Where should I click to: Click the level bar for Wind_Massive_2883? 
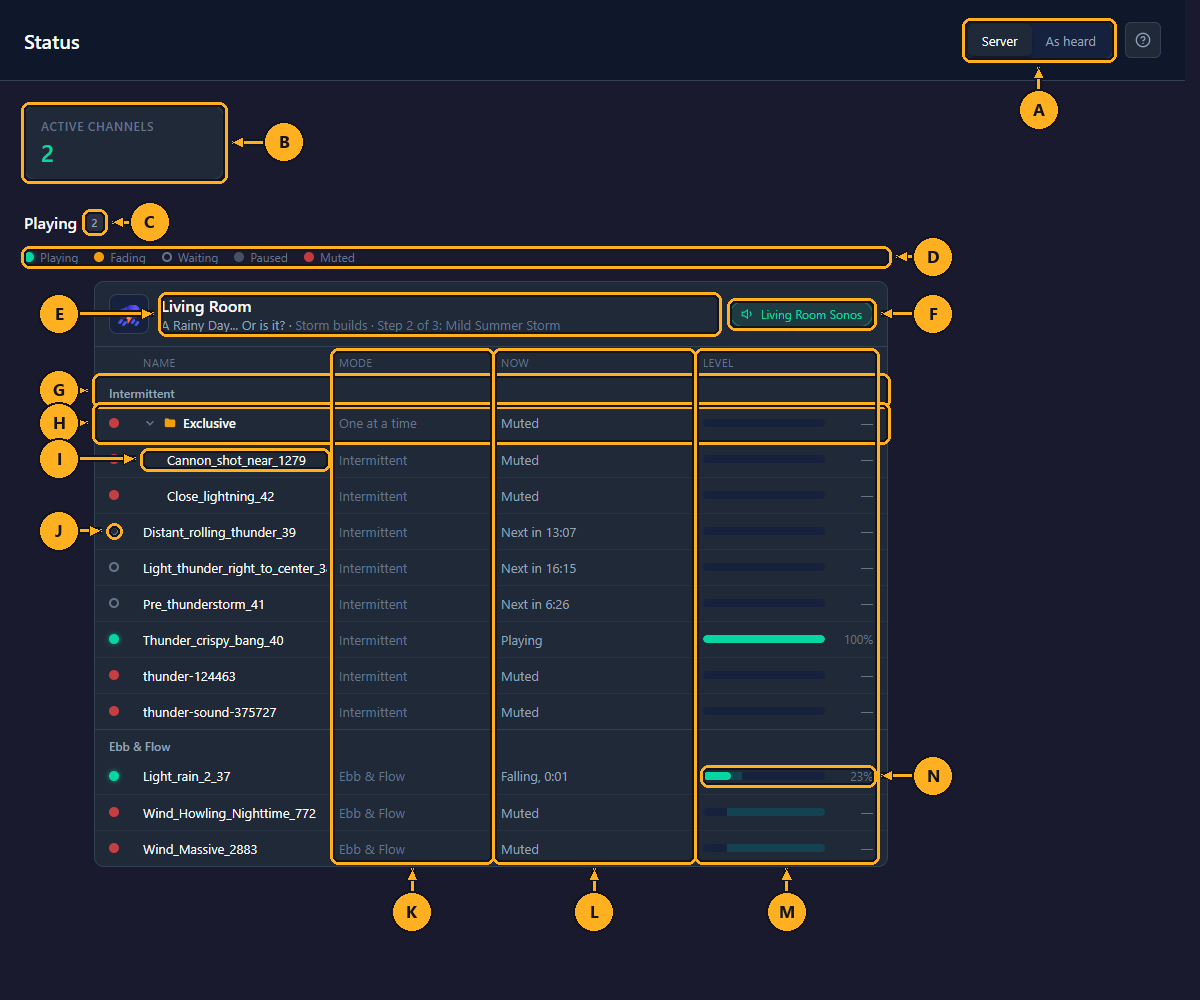(764, 848)
